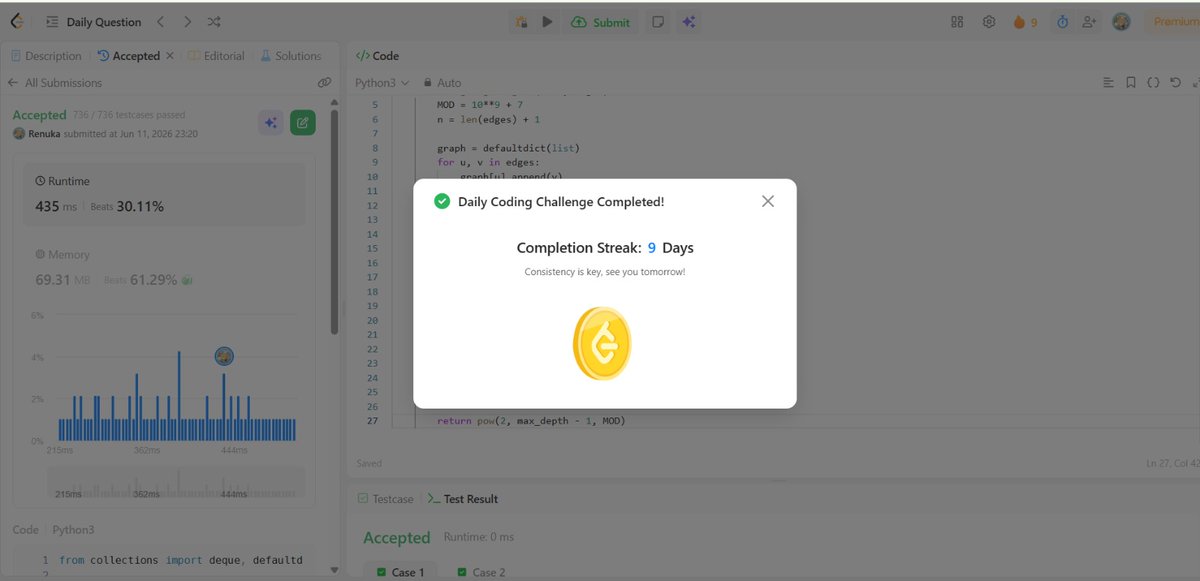The height and width of the screenshot is (581, 1200).
Task: Click the debugger icon beside Run
Action: (x=521, y=22)
